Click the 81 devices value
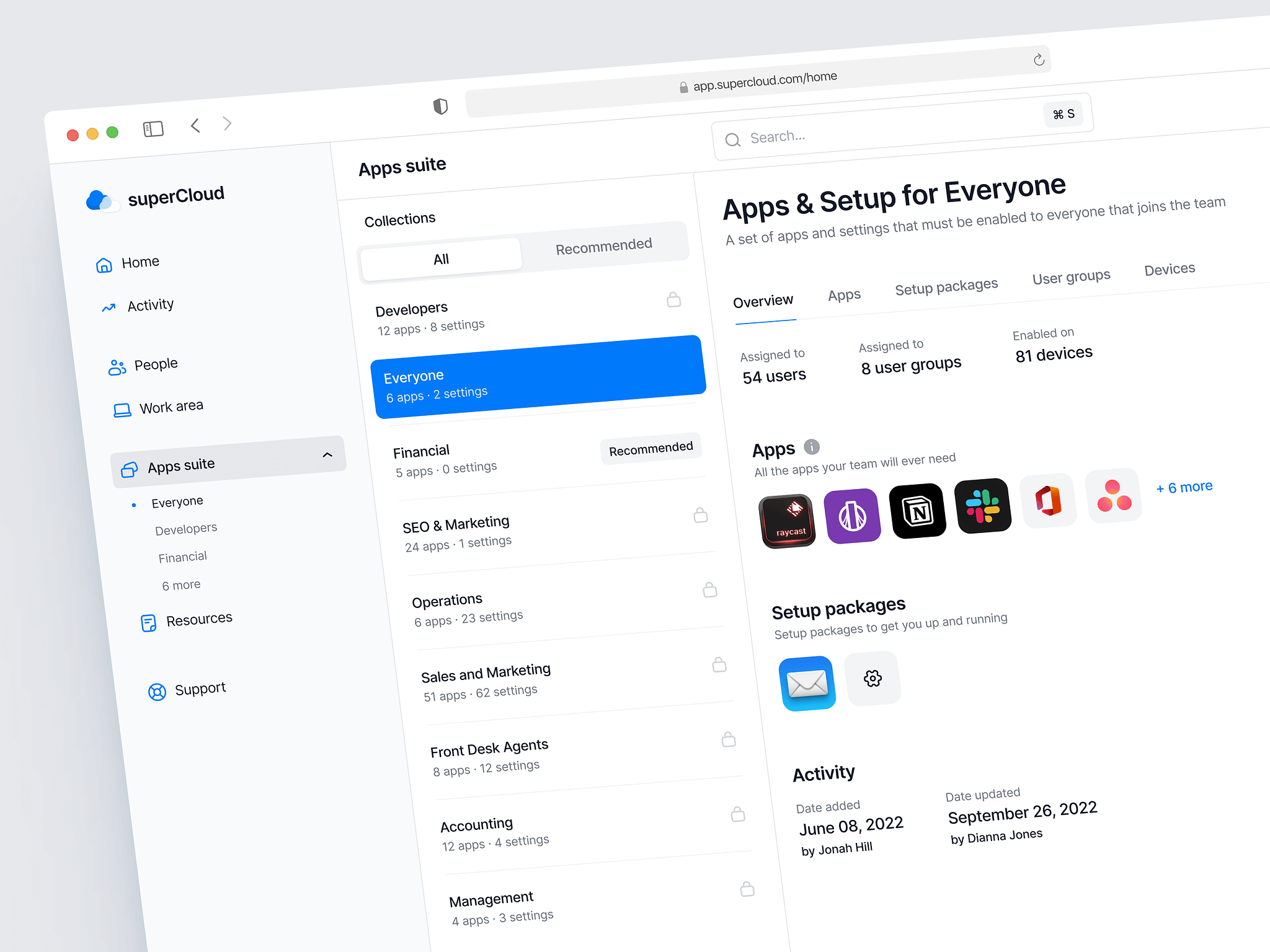 tap(1054, 354)
